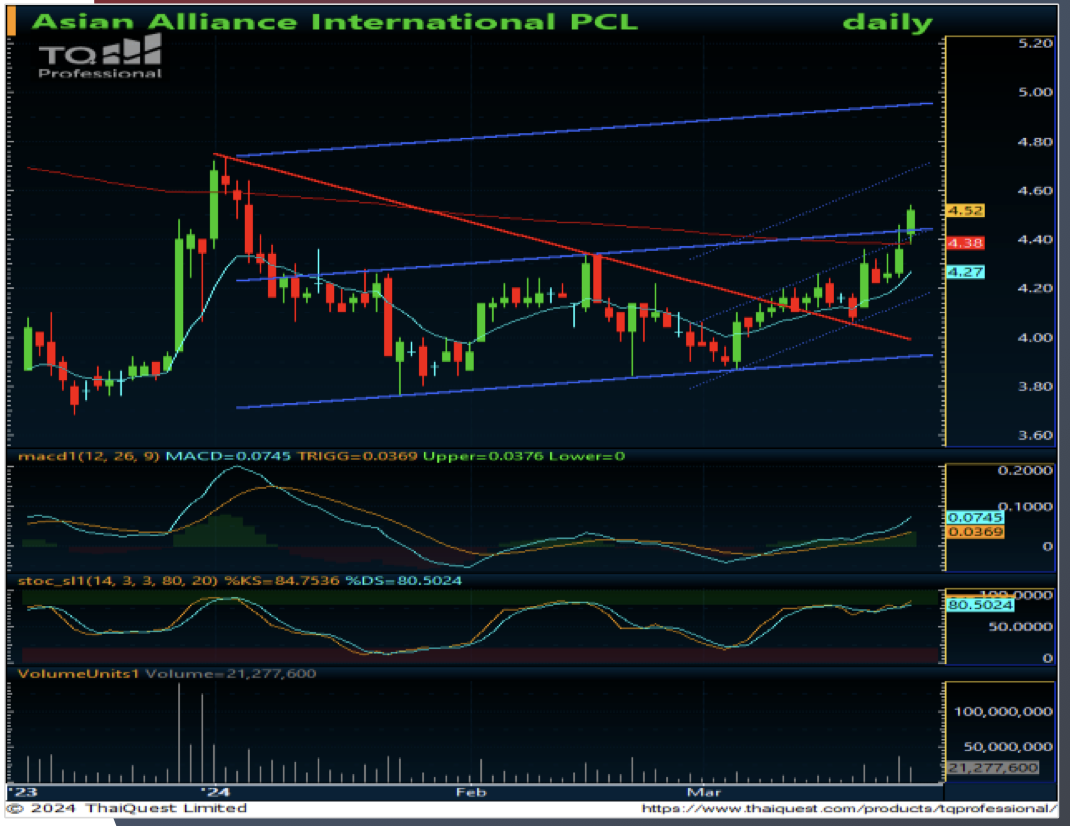The height and width of the screenshot is (826, 1070).
Task: Click the 'Upper=0.0376' readout
Action: pyautogui.click(x=483, y=456)
